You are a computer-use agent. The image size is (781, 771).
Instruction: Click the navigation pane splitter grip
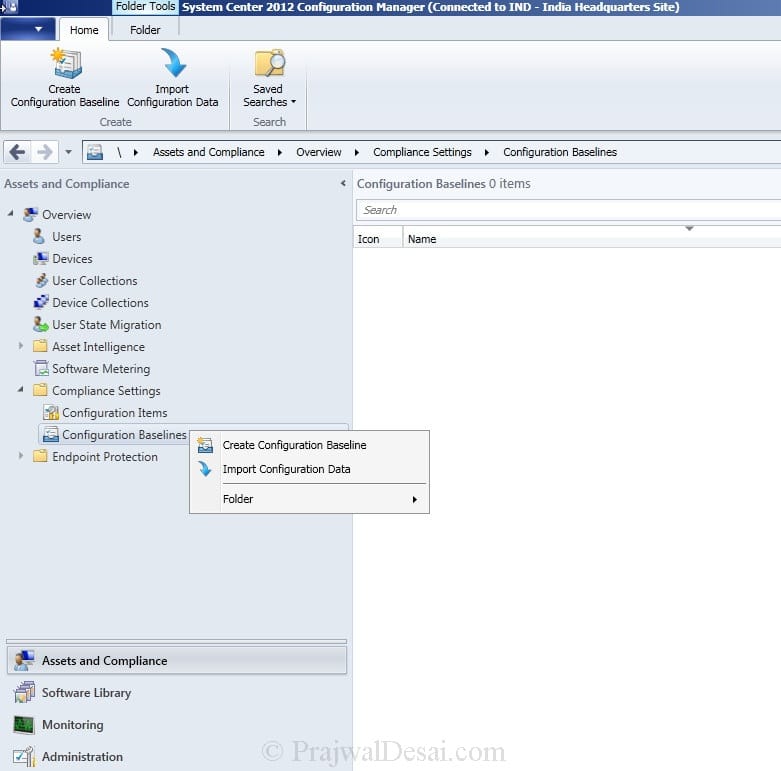point(177,641)
